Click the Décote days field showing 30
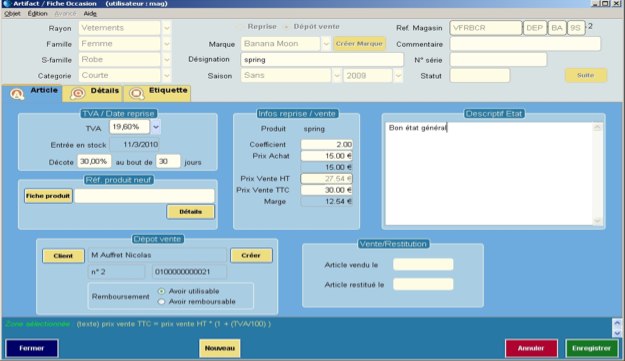 168,161
